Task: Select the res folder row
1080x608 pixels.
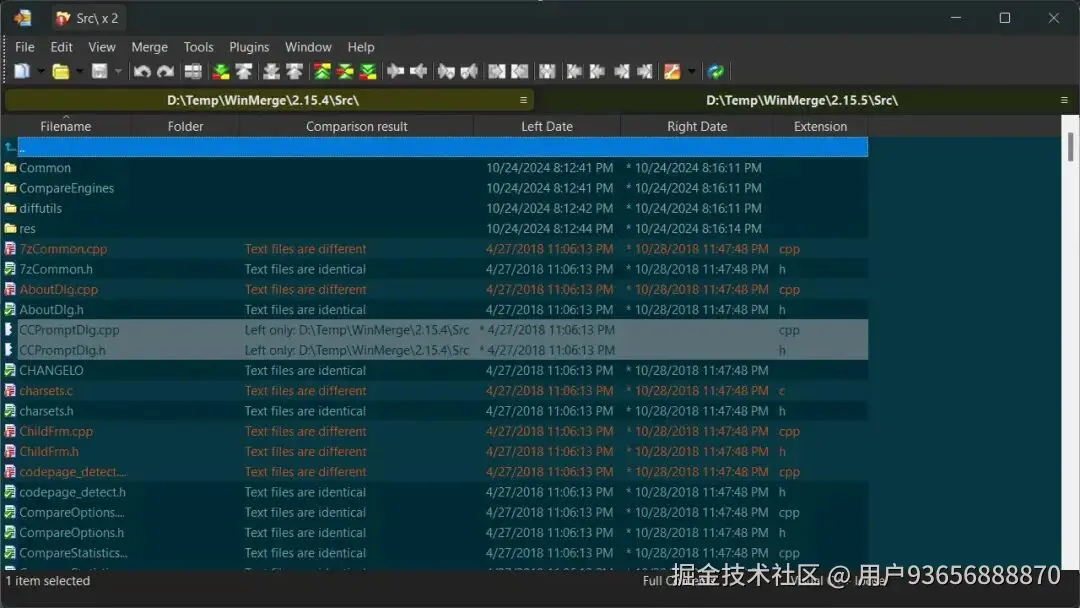Action: click(x=435, y=229)
